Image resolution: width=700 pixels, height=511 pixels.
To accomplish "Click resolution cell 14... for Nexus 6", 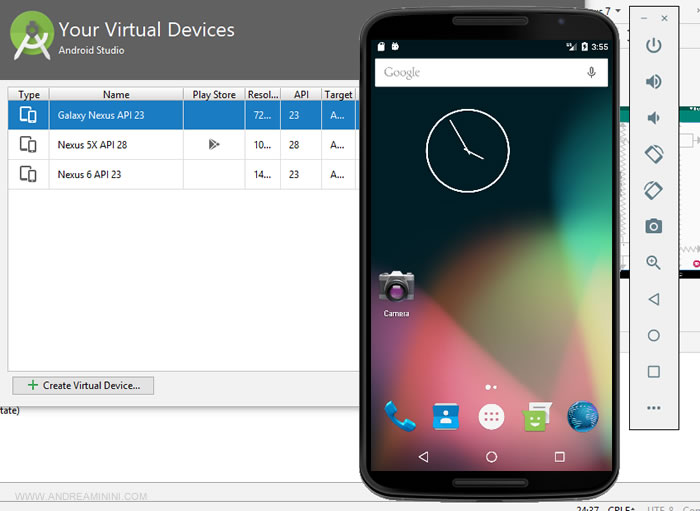I will pos(262,174).
